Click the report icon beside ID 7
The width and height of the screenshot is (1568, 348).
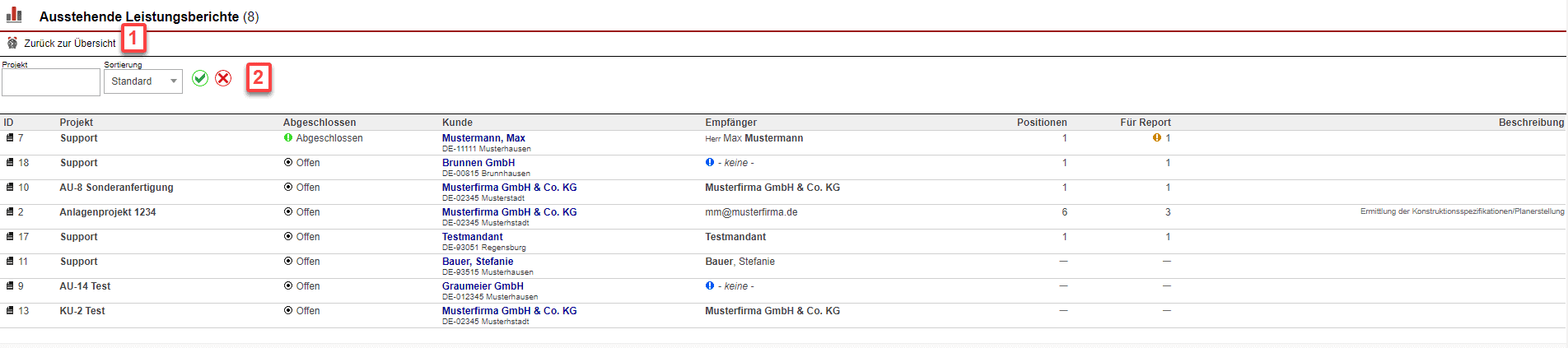(x=10, y=138)
